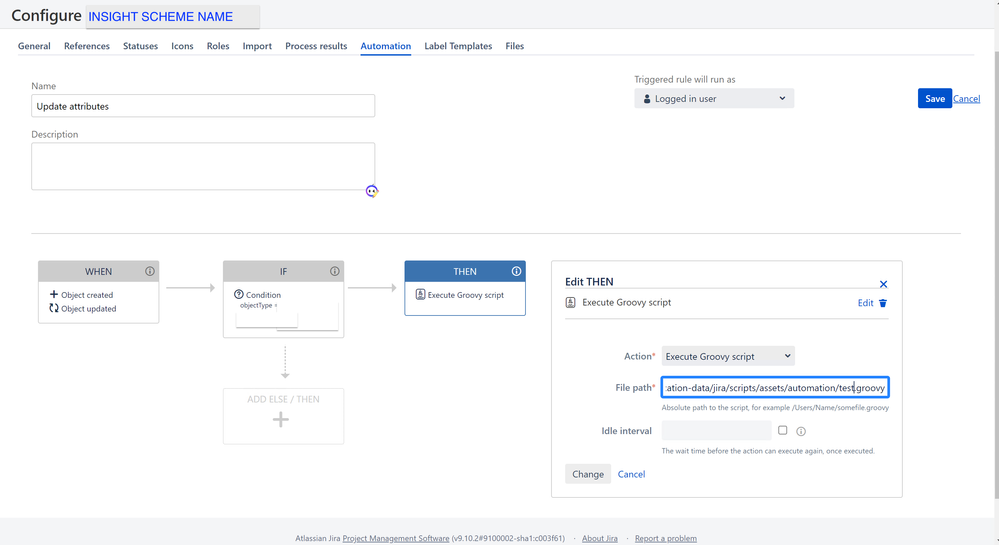The width and height of the screenshot is (999, 545).
Task: Open the Process results tab
Action: (316, 46)
